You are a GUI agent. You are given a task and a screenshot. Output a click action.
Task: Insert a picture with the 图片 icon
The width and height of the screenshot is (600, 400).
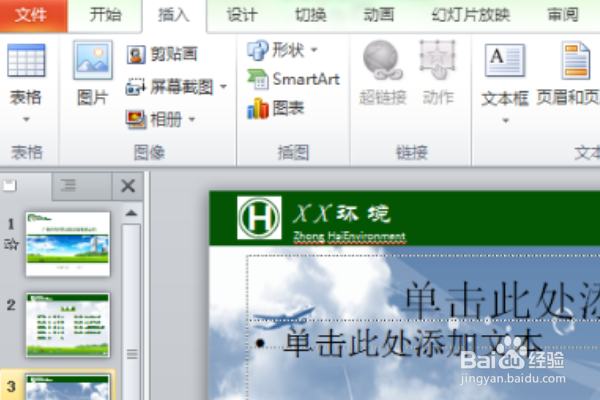point(93,60)
